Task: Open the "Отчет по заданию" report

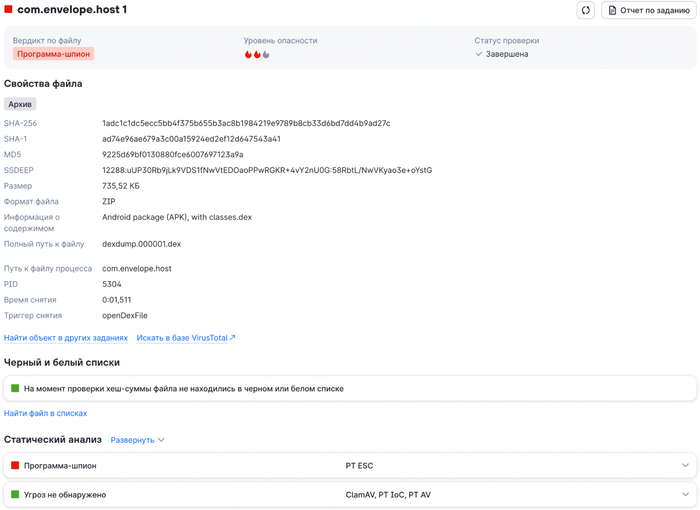Action: pyautogui.click(x=649, y=10)
